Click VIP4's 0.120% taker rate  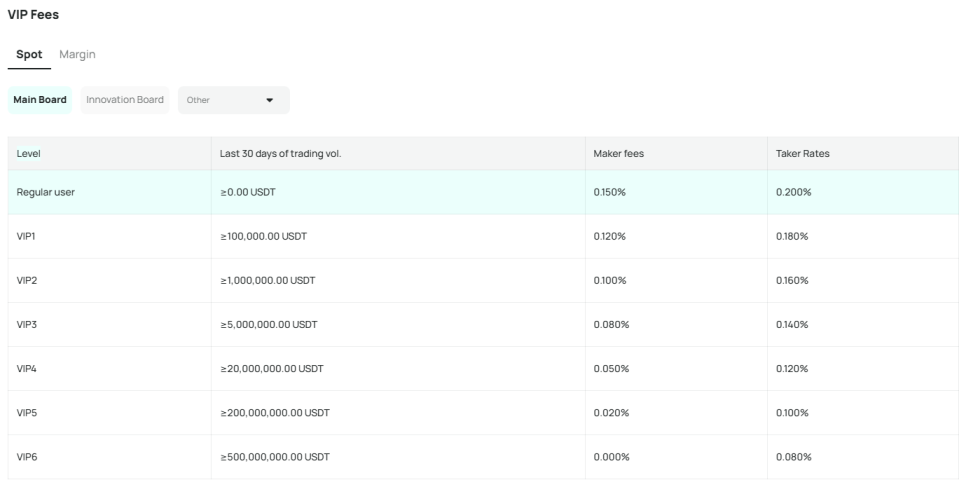pyautogui.click(x=792, y=369)
